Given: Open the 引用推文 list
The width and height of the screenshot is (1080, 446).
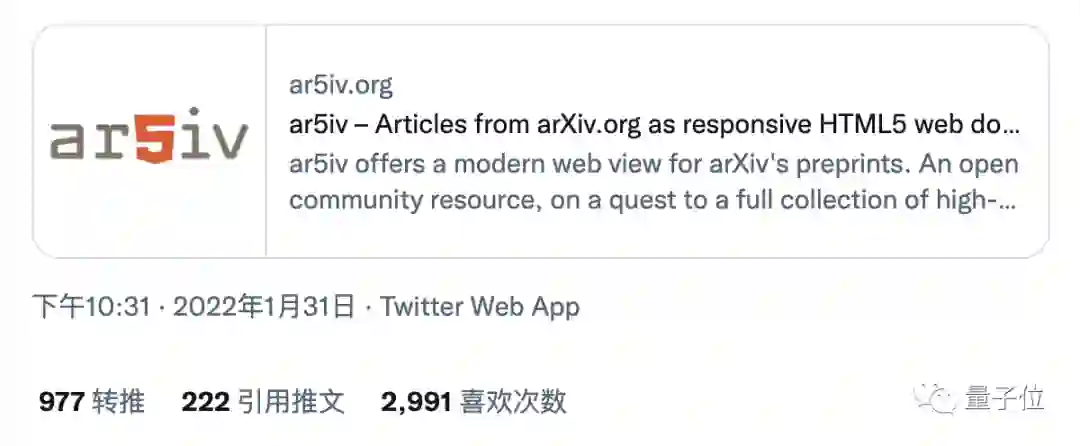Looking at the screenshot, I should (291, 401).
